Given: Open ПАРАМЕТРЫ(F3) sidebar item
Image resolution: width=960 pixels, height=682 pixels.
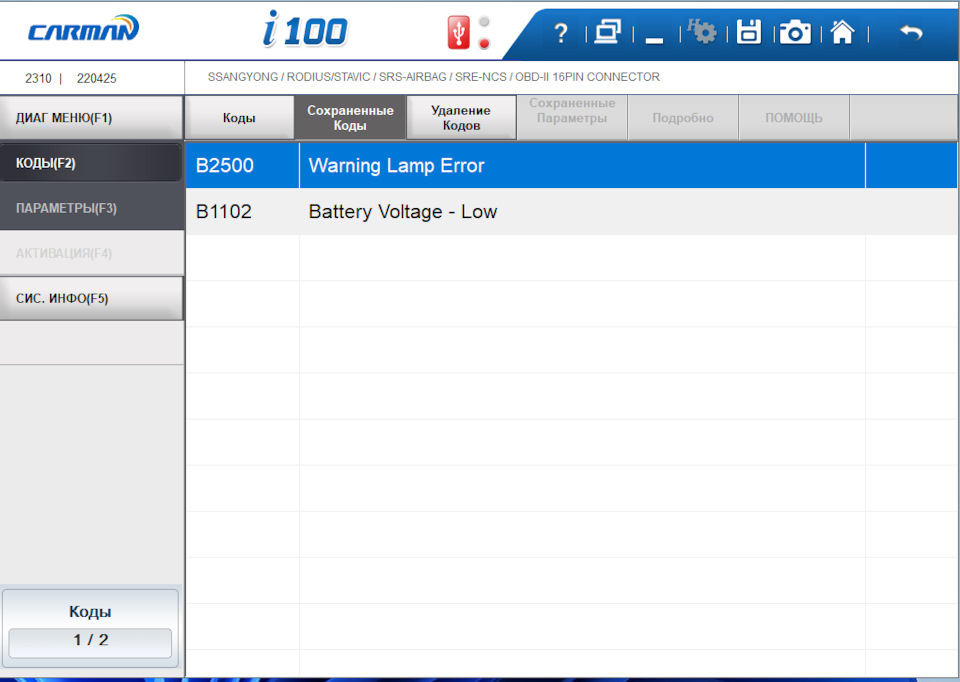Looking at the screenshot, I should point(92,208).
